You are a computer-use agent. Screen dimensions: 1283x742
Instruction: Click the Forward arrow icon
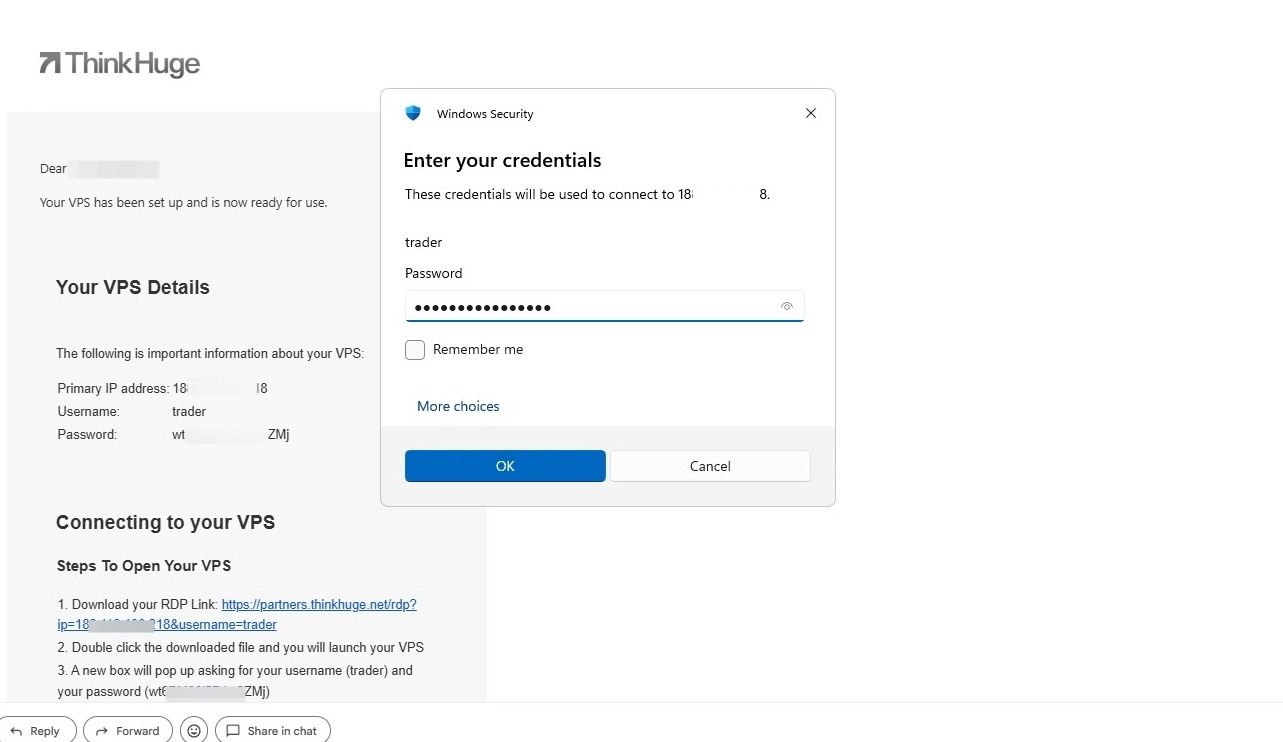coord(101,731)
